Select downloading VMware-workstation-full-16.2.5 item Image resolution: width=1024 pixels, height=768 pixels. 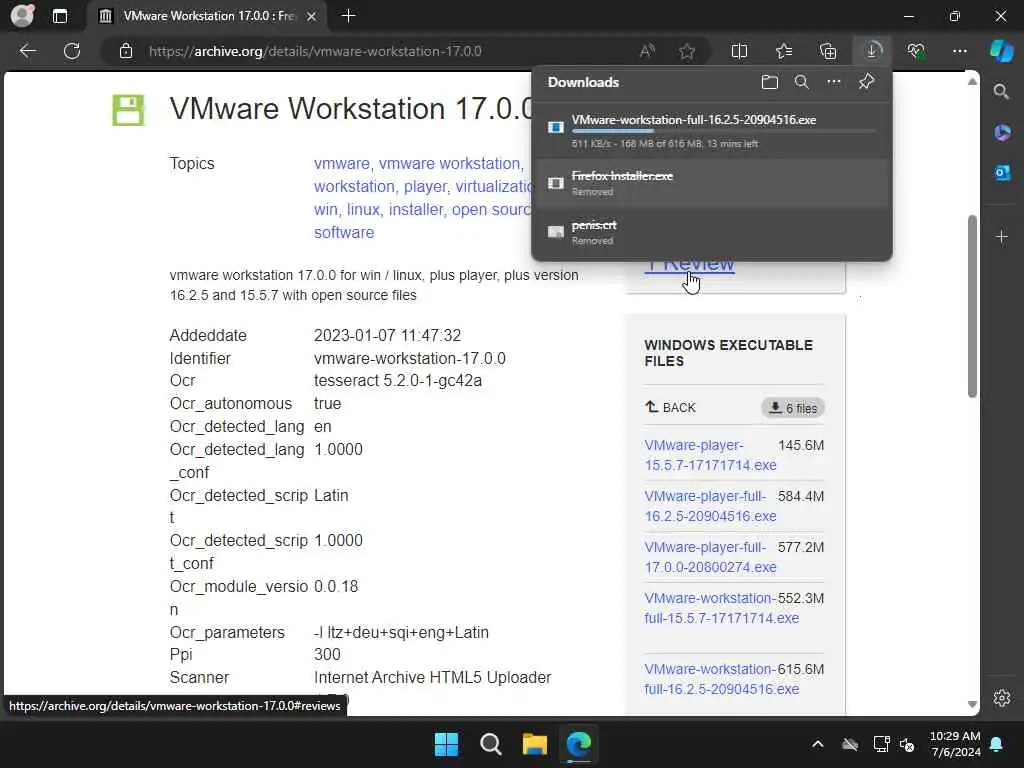click(712, 131)
